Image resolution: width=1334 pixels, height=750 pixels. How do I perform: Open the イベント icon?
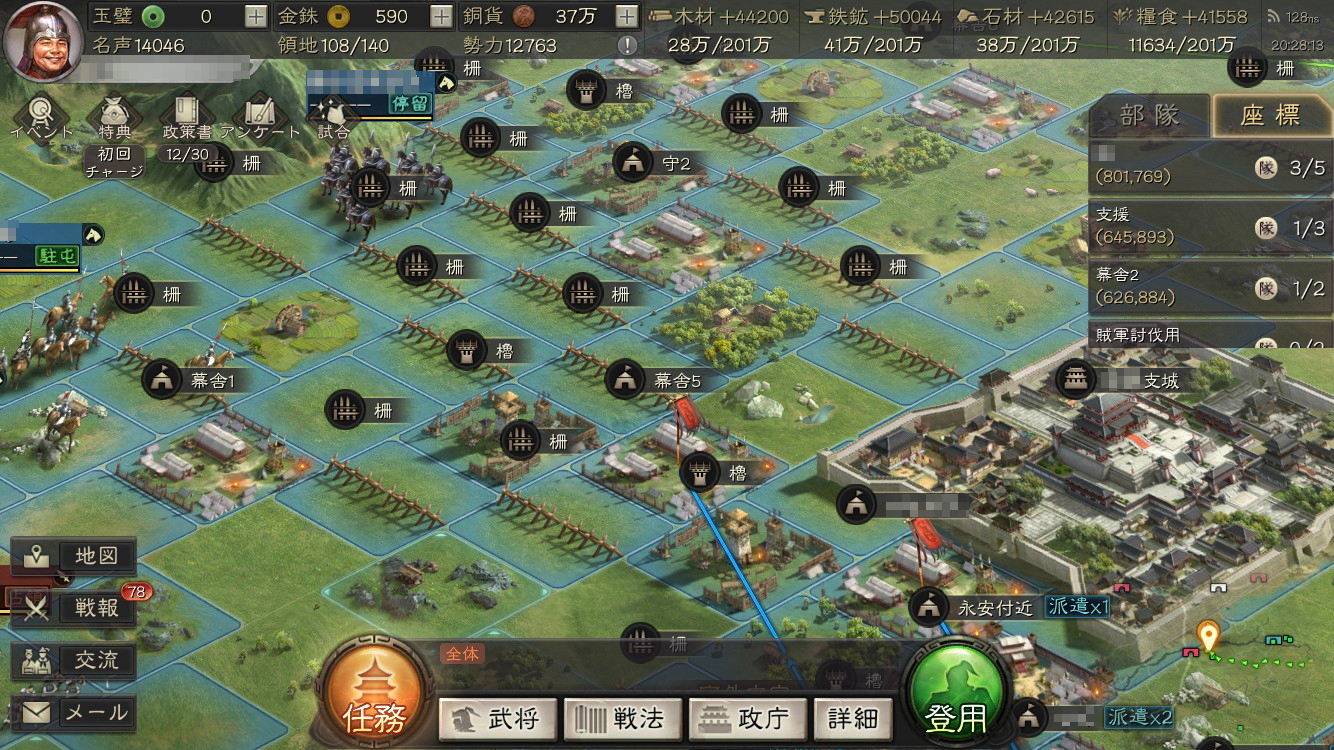click(42, 117)
